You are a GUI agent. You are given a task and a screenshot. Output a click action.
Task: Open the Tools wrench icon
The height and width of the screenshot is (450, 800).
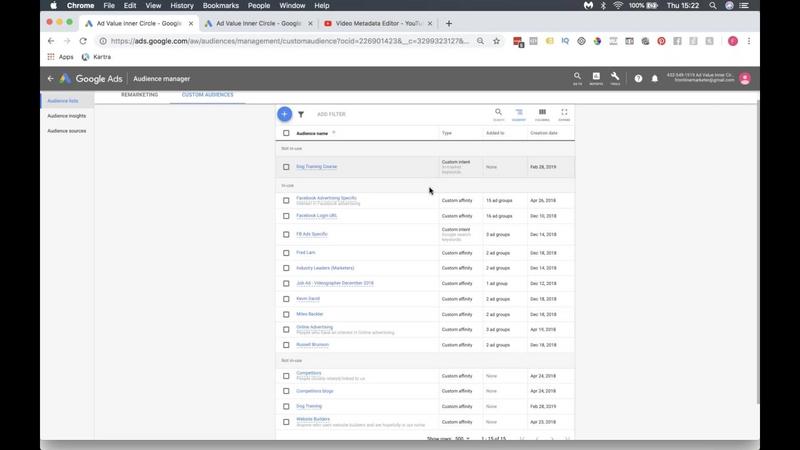(x=615, y=78)
